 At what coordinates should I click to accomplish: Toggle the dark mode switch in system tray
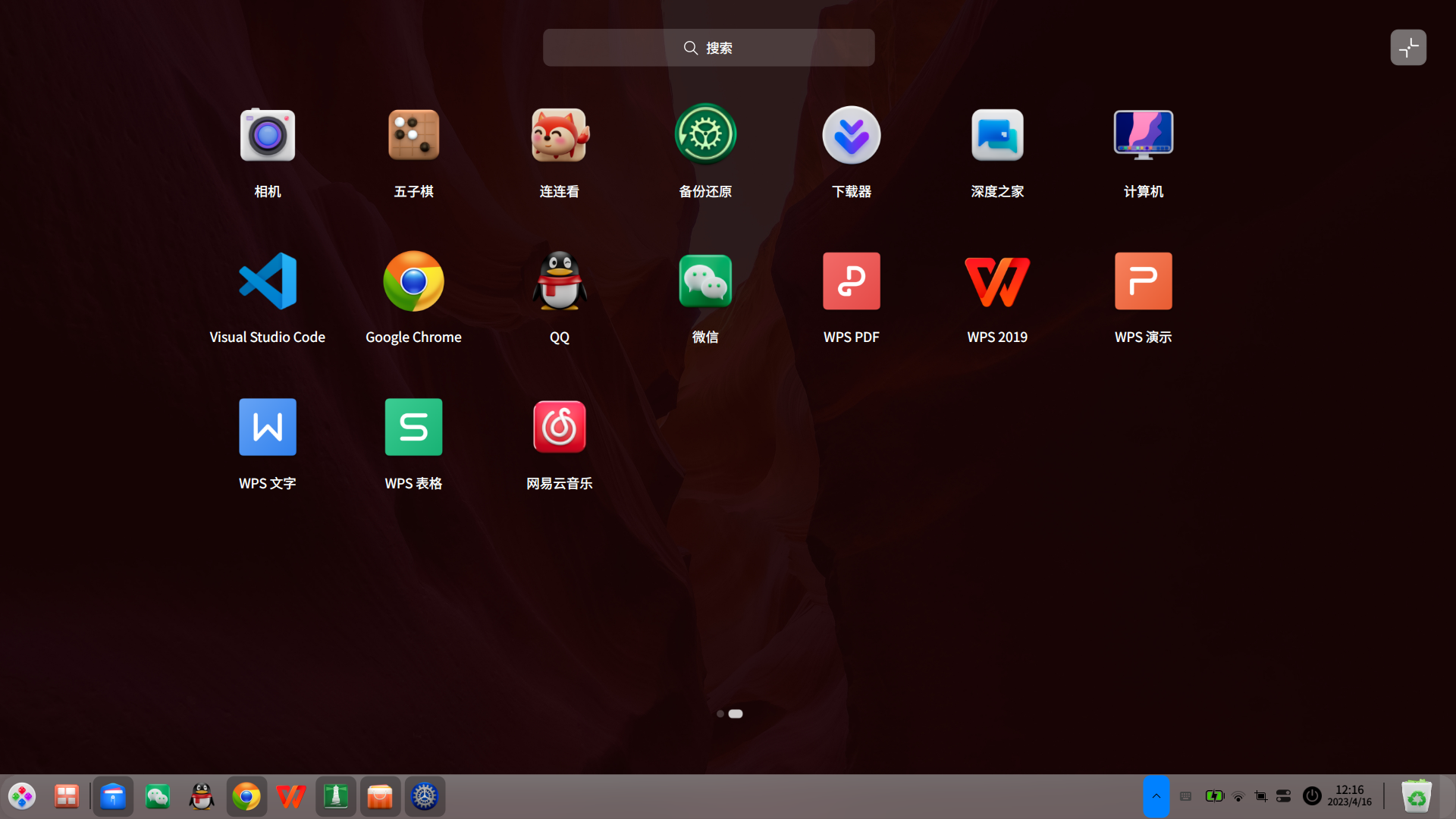point(1283,796)
